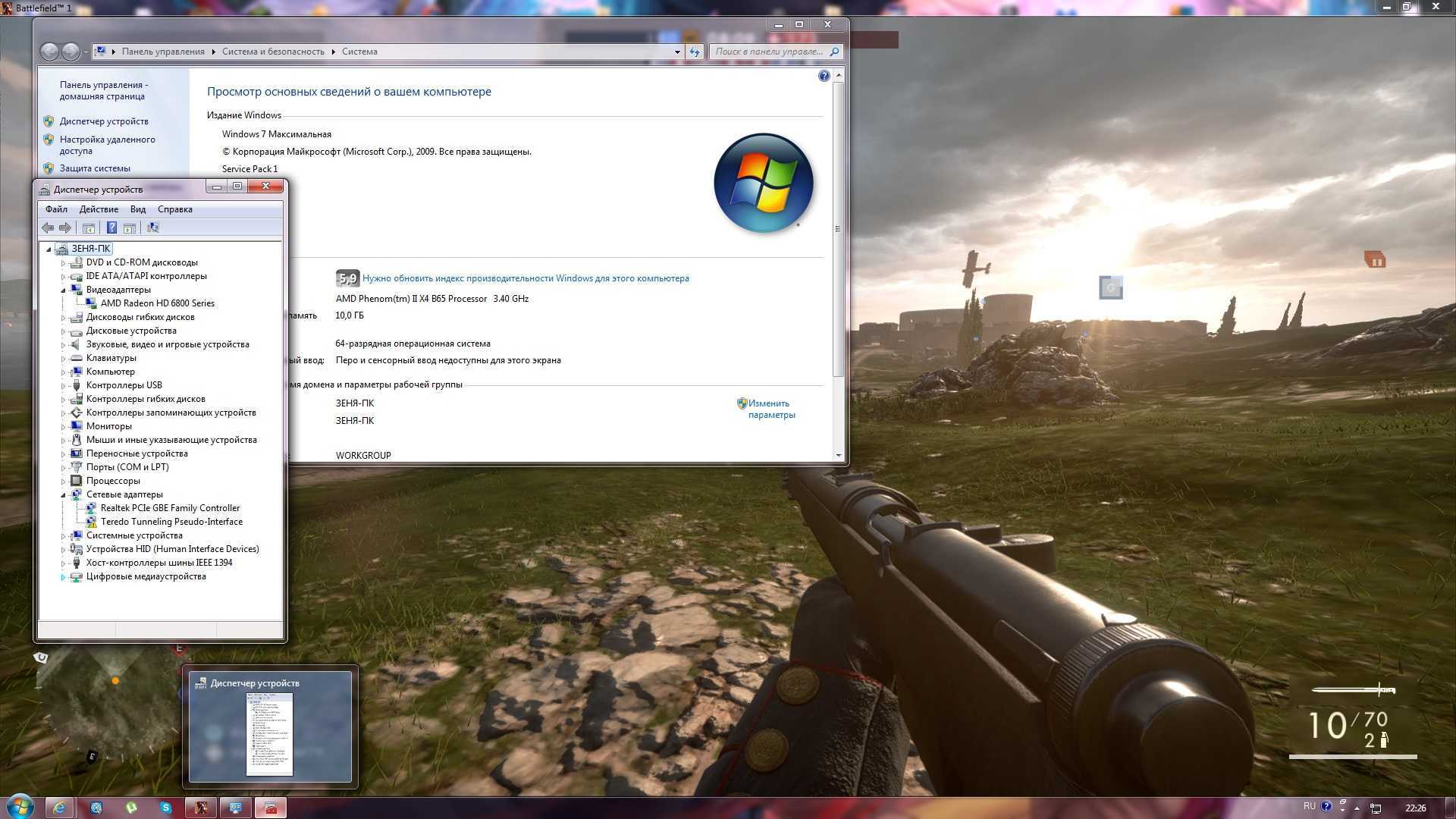The width and height of the screenshot is (1456, 819).
Task: Open Windows Start orb
Action: 20,807
